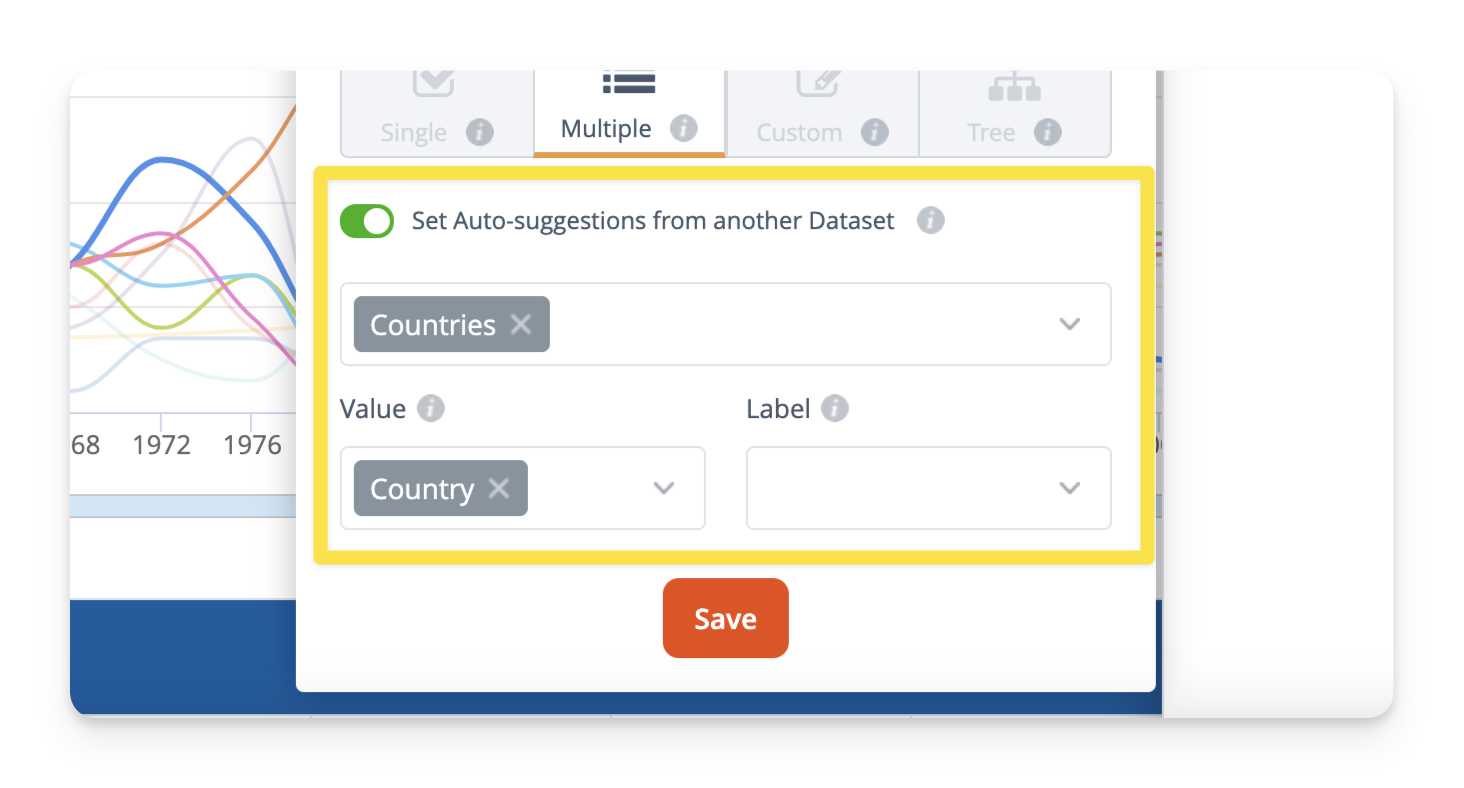Click info icon next to Multiple tab
1464x788 pixels.
tap(684, 128)
